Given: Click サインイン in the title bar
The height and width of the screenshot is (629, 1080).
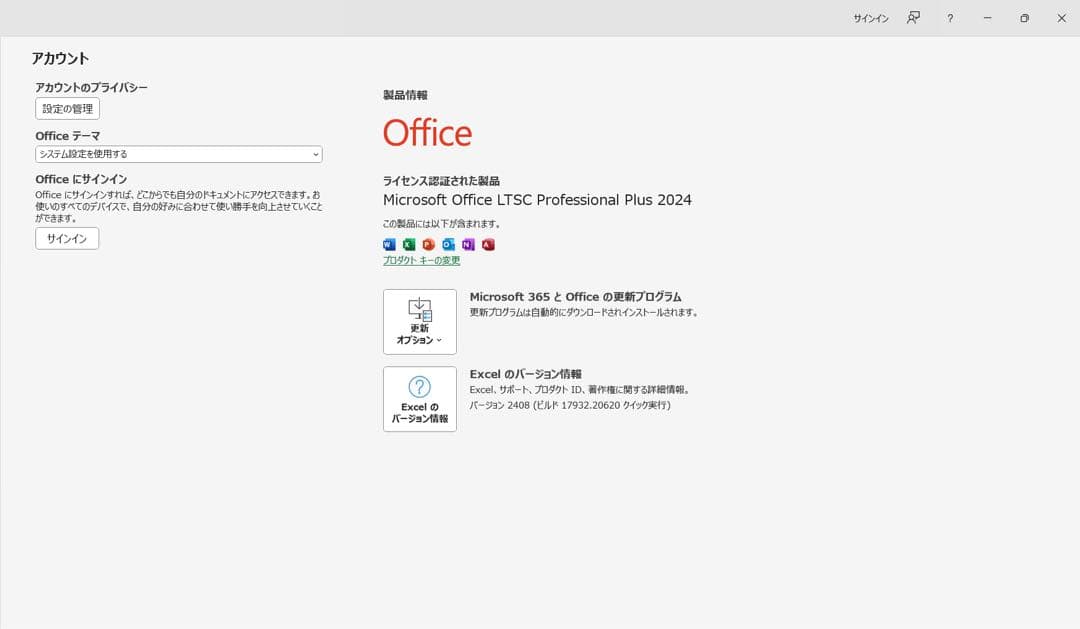Looking at the screenshot, I should coord(869,18).
